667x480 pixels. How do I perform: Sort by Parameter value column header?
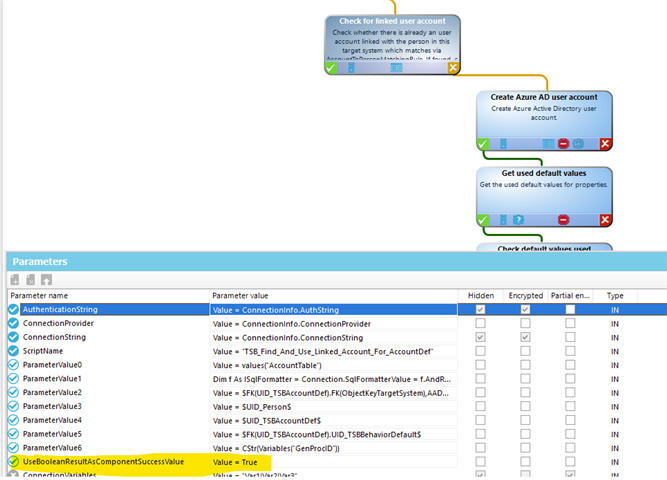coord(334,296)
